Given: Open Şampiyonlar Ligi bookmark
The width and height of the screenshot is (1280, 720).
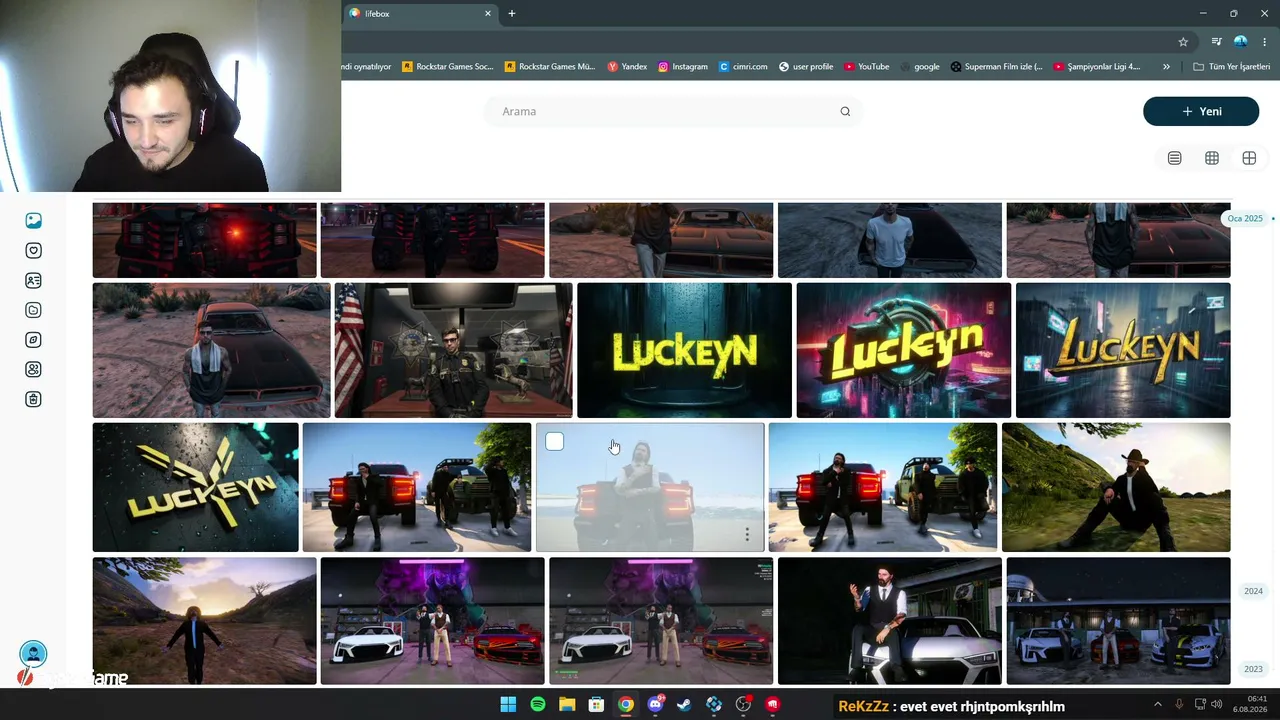Looking at the screenshot, I should tap(1097, 67).
